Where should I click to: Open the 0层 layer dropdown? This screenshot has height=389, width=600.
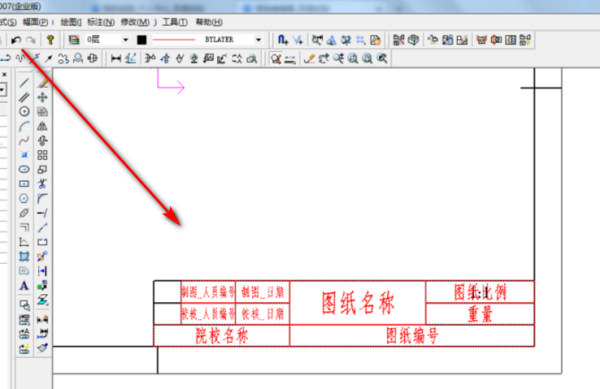tap(125, 39)
